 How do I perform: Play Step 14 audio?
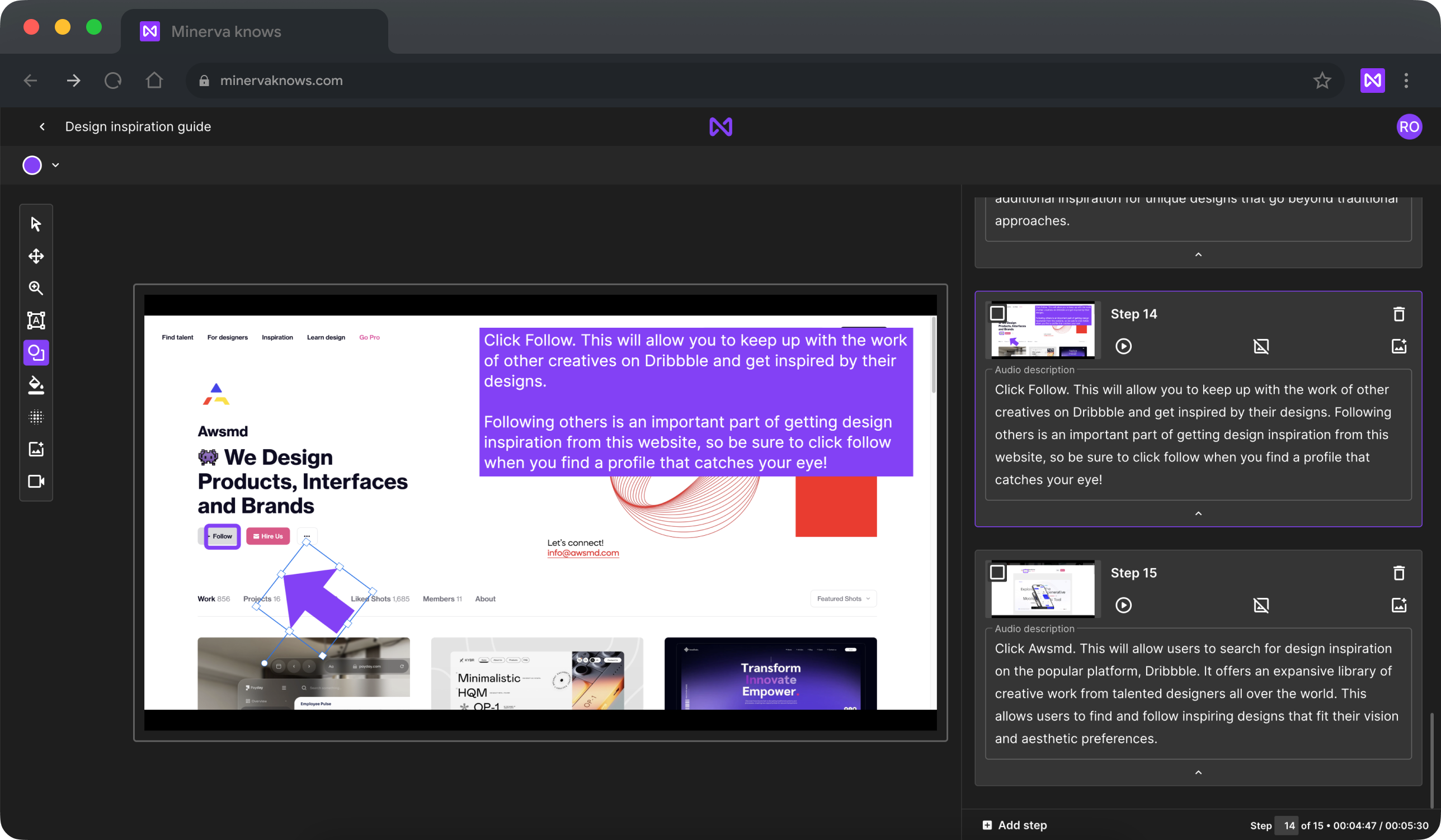(x=1123, y=346)
